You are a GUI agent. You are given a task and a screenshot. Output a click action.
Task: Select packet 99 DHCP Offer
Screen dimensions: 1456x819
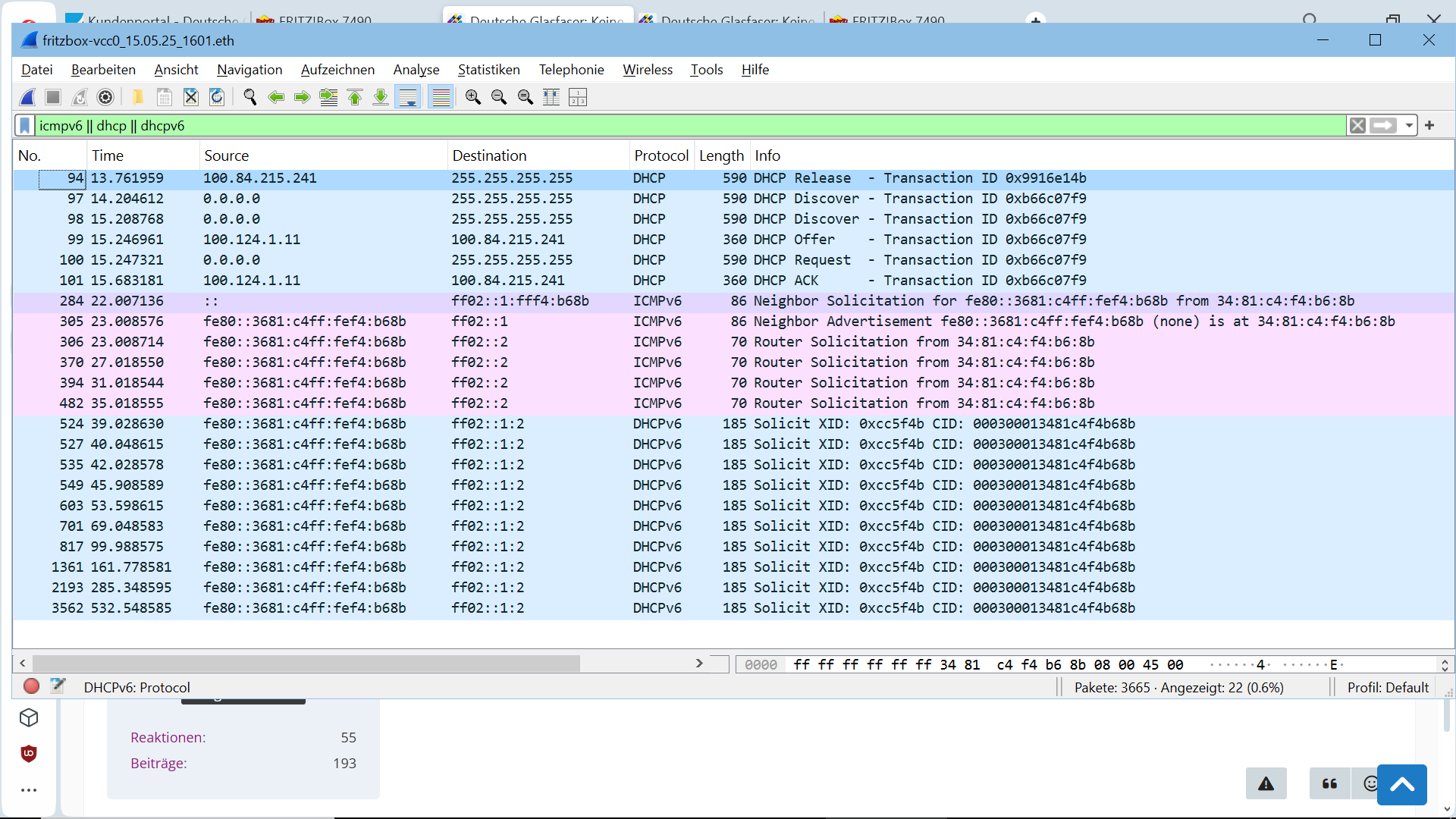(x=733, y=240)
